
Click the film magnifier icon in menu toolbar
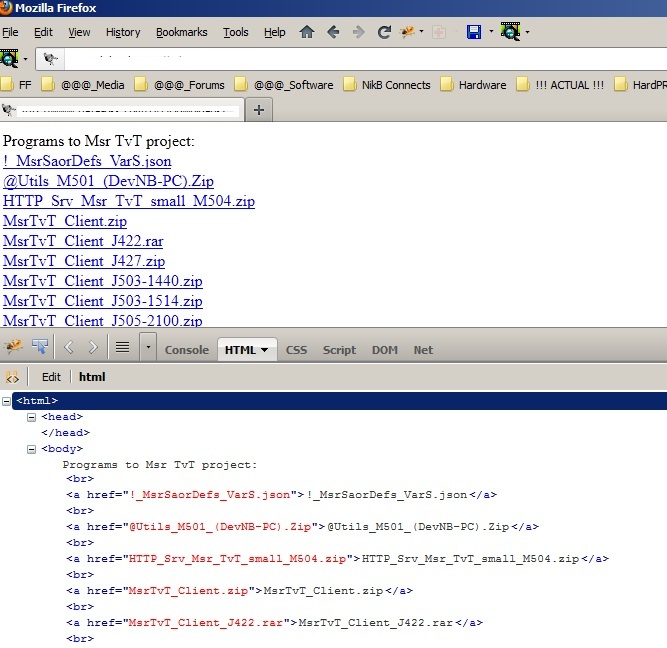pos(510,31)
